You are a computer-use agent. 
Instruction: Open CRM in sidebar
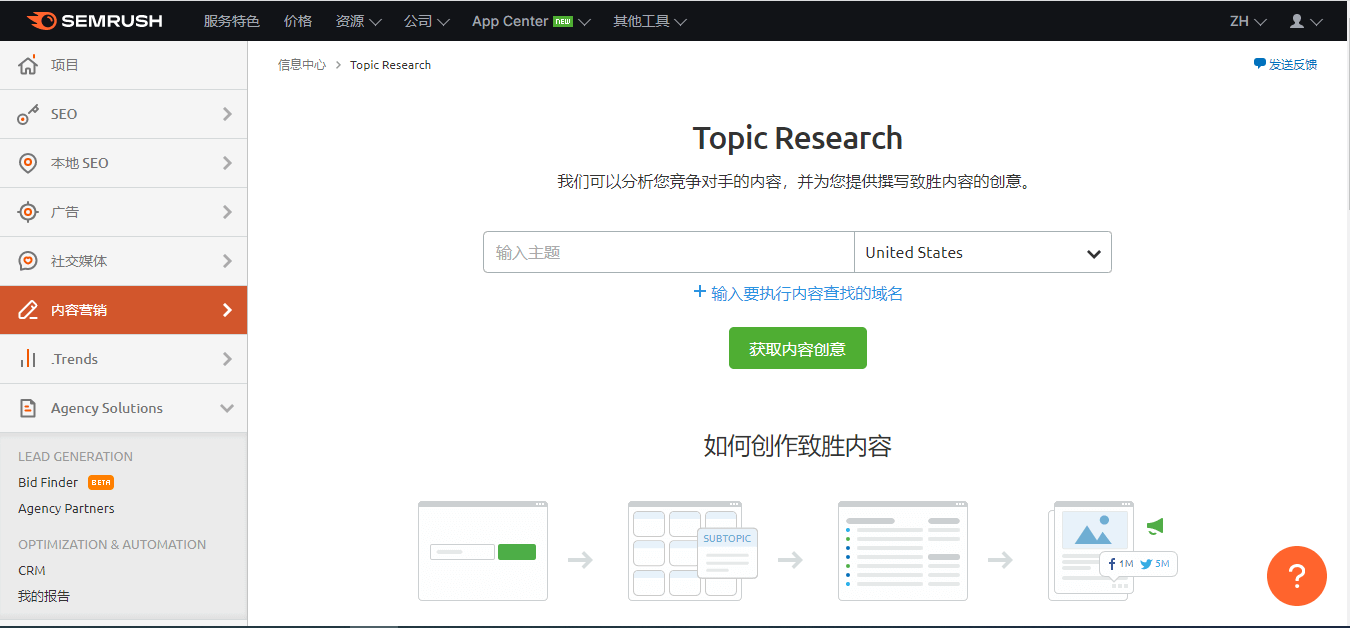click(x=32, y=570)
